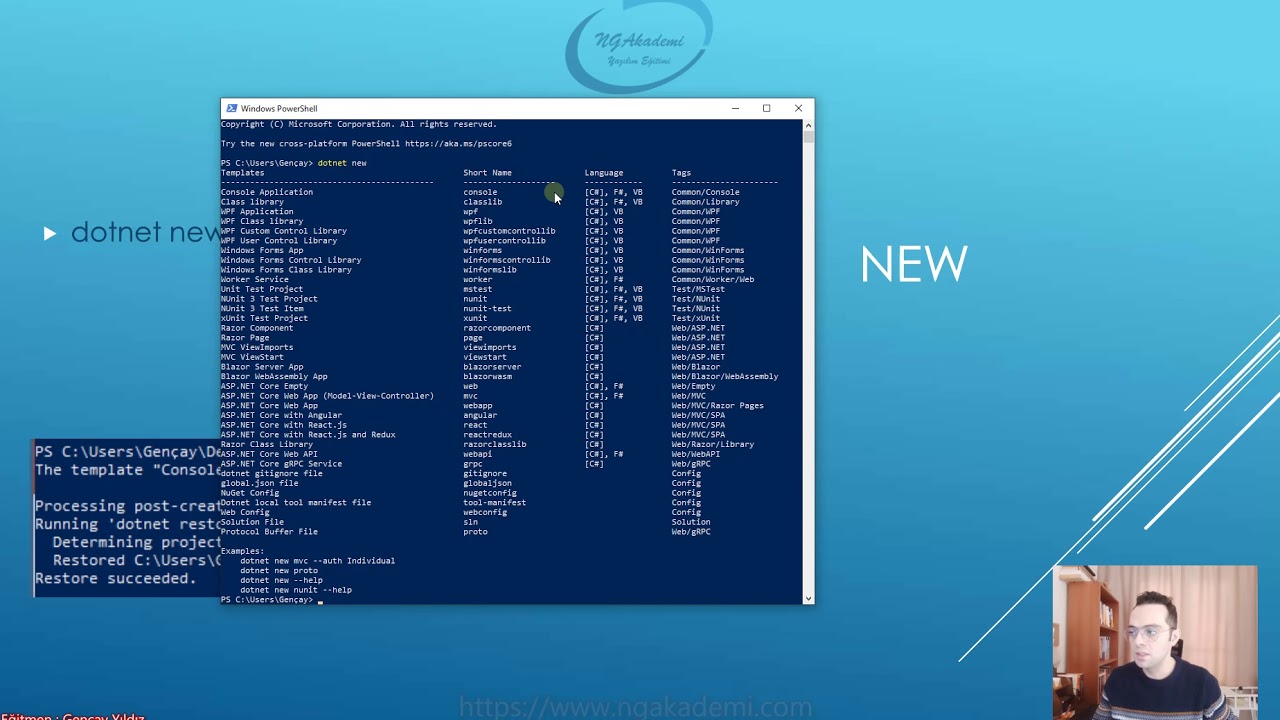Click the 'Language' column header
Viewport: 1280px width, 720px height.
604,173
